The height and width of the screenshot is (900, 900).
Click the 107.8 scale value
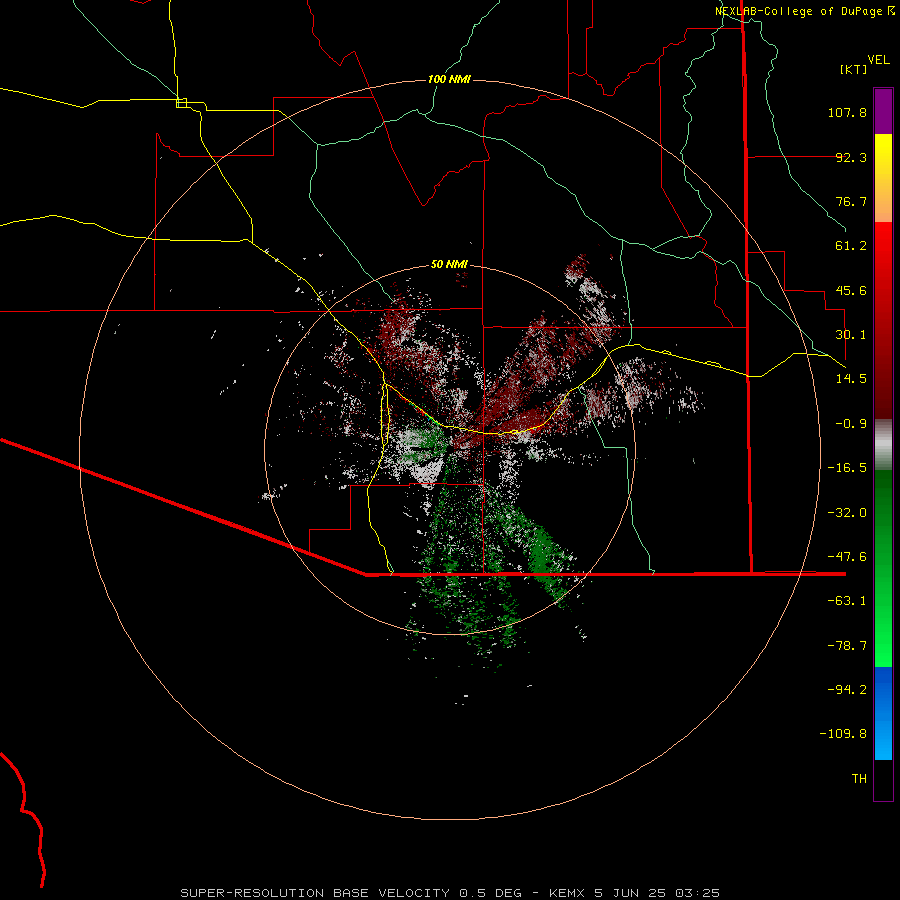[847, 112]
